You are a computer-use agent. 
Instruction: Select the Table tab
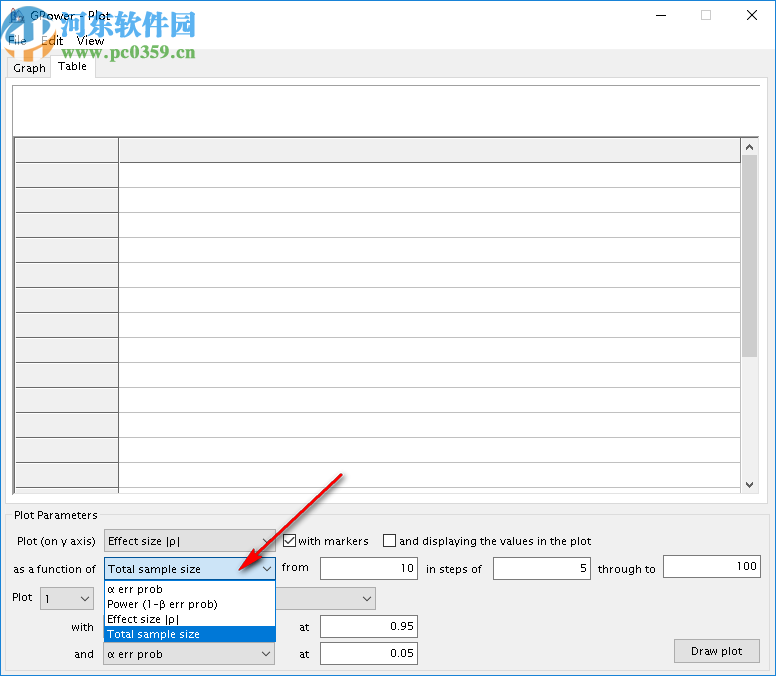(72, 66)
